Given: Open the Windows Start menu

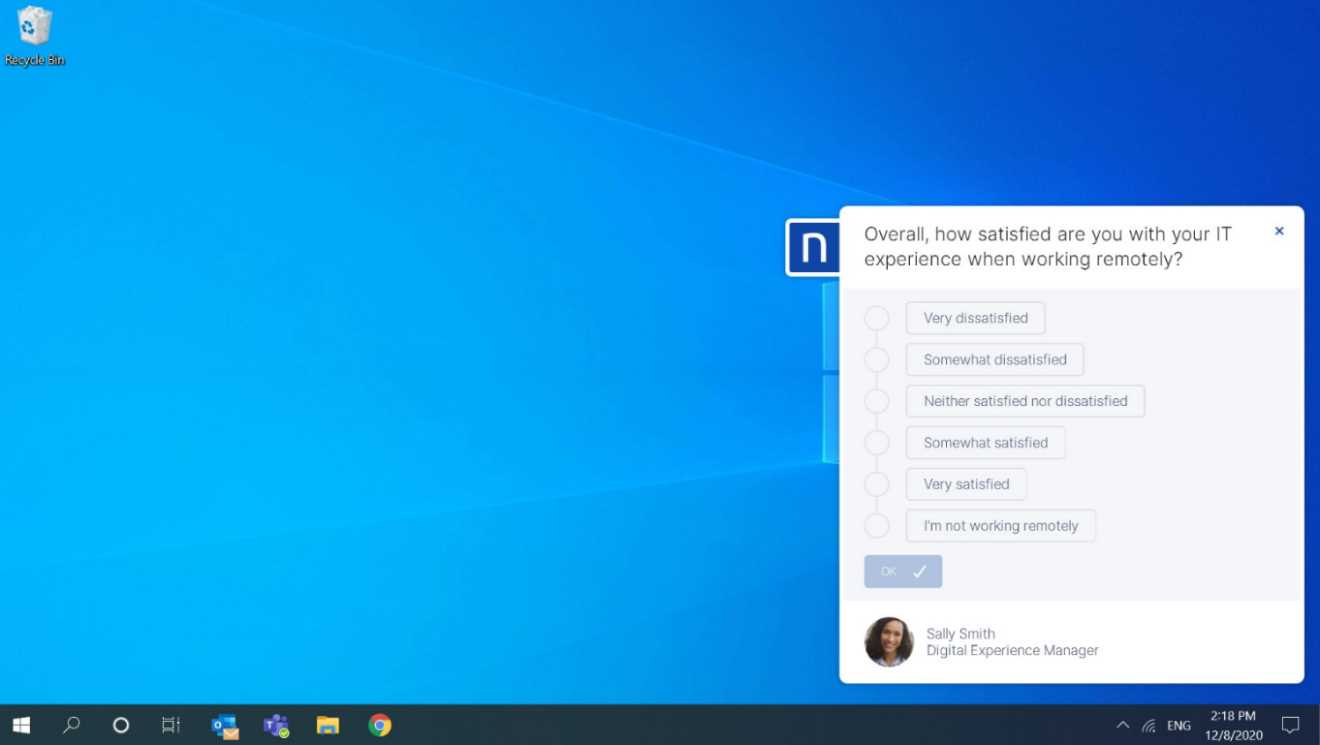Looking at the screenshot, I should pos(21,725).
